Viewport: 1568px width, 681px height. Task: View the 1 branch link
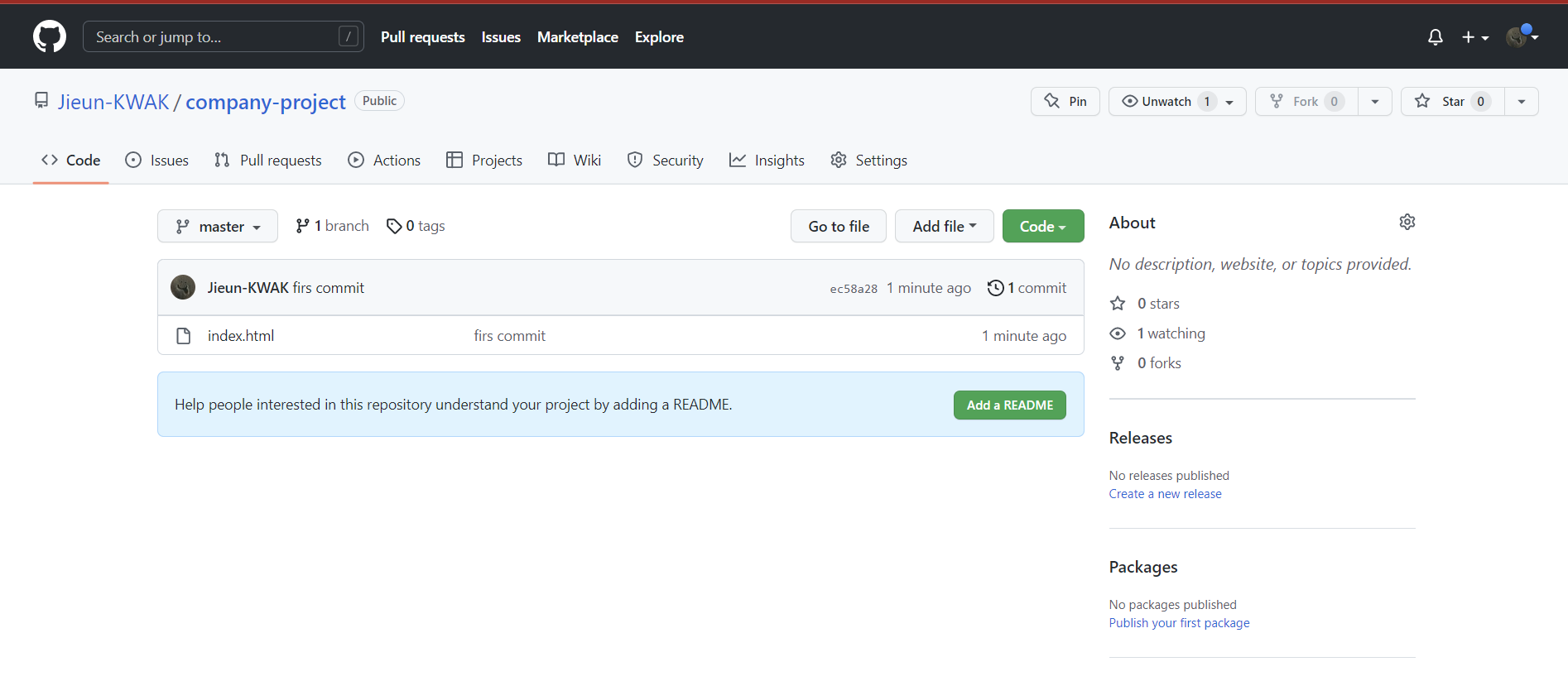click(332, 226)
